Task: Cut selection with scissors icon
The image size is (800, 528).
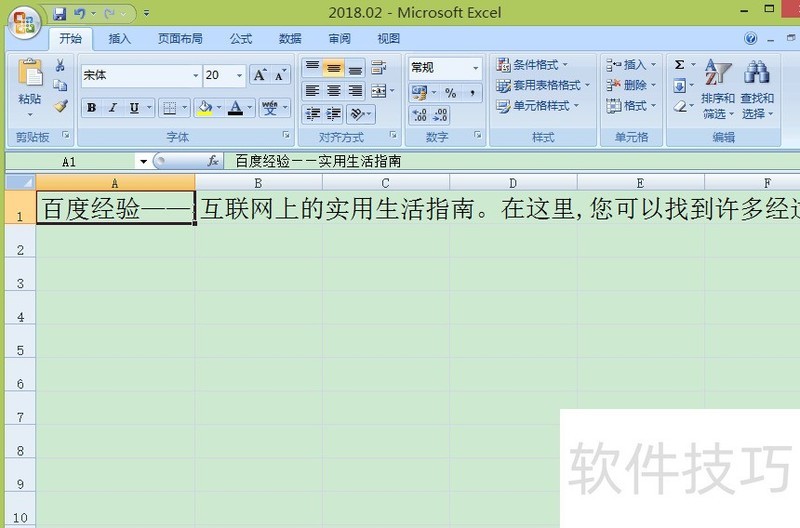Action: (60, 65)
